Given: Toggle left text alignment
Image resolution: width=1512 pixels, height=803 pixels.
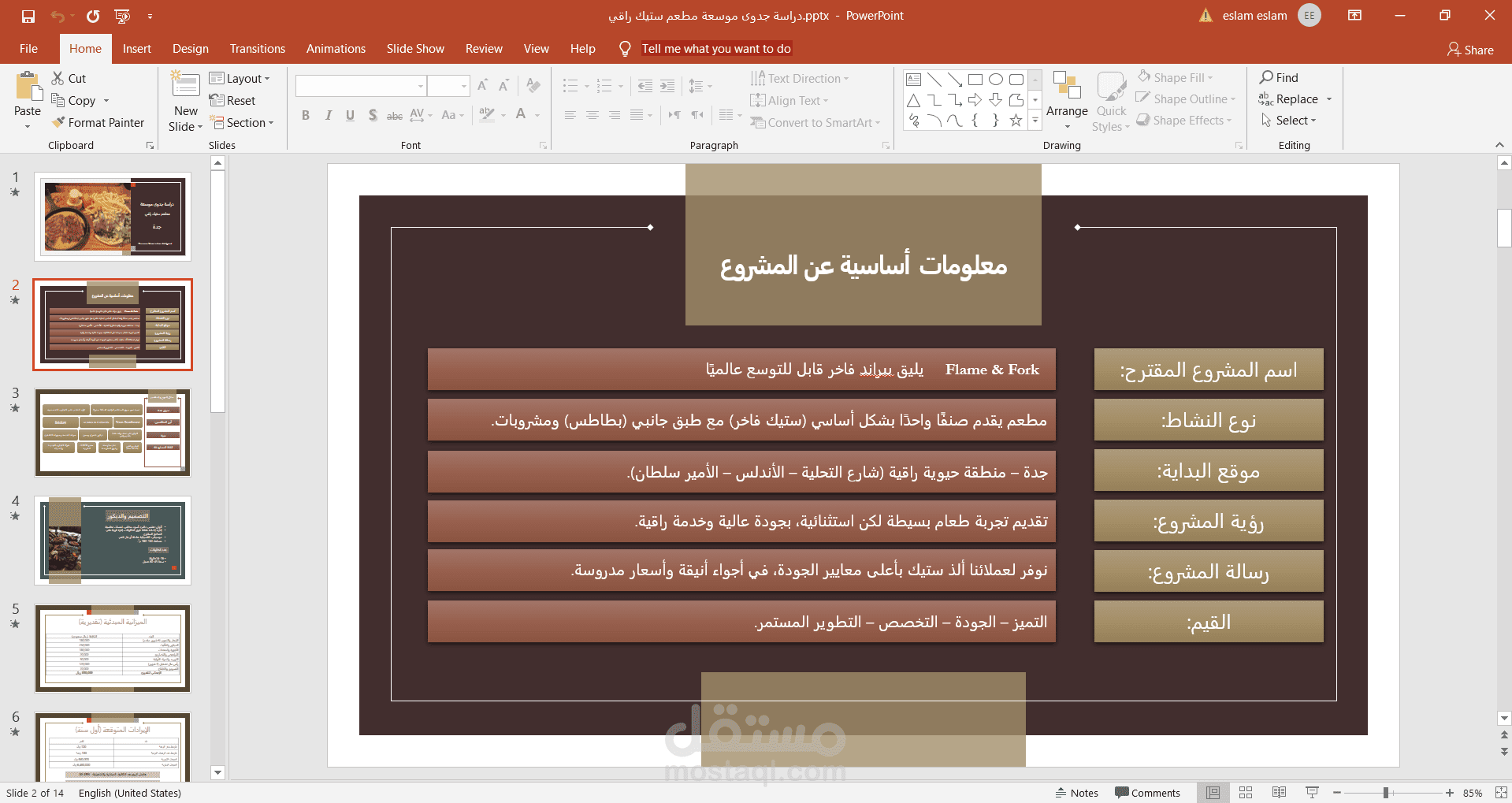Looking at the screenshot, I should pyautogui.click(x=570, y=115).
